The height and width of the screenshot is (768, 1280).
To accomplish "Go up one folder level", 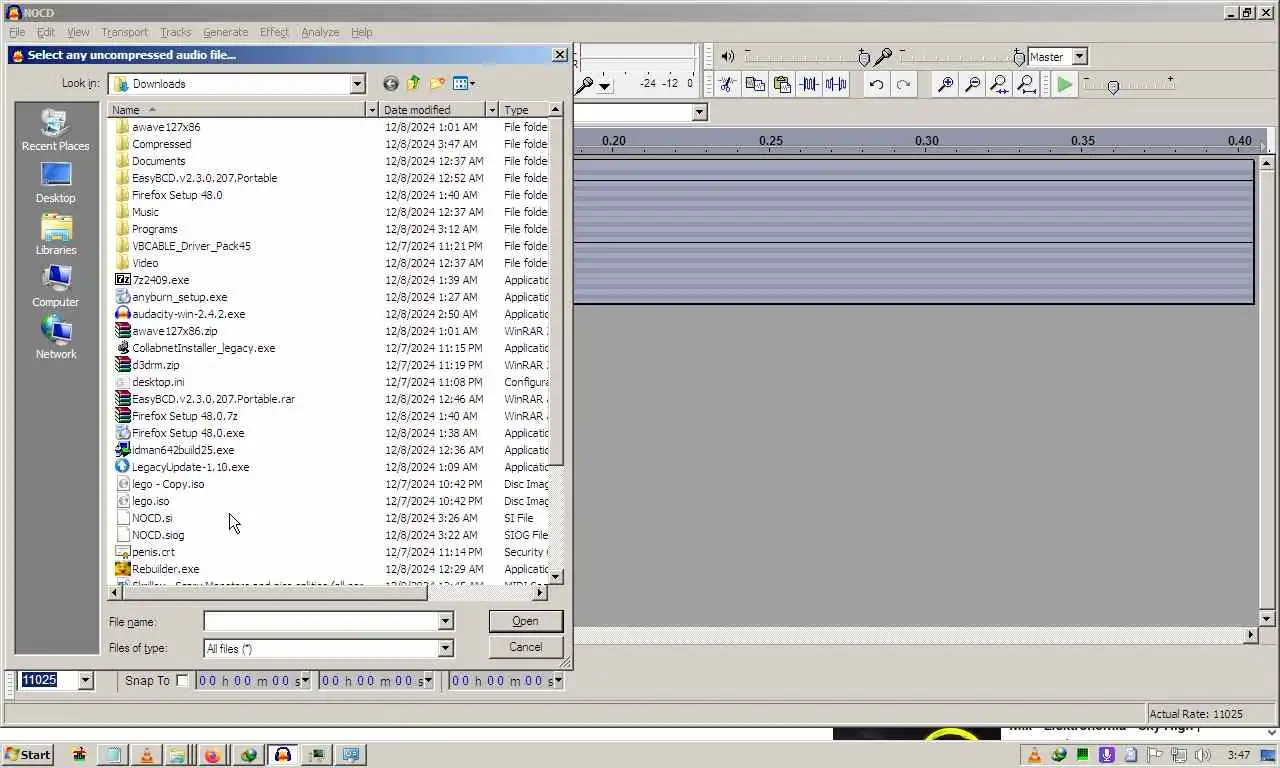I will coord(414,84).
